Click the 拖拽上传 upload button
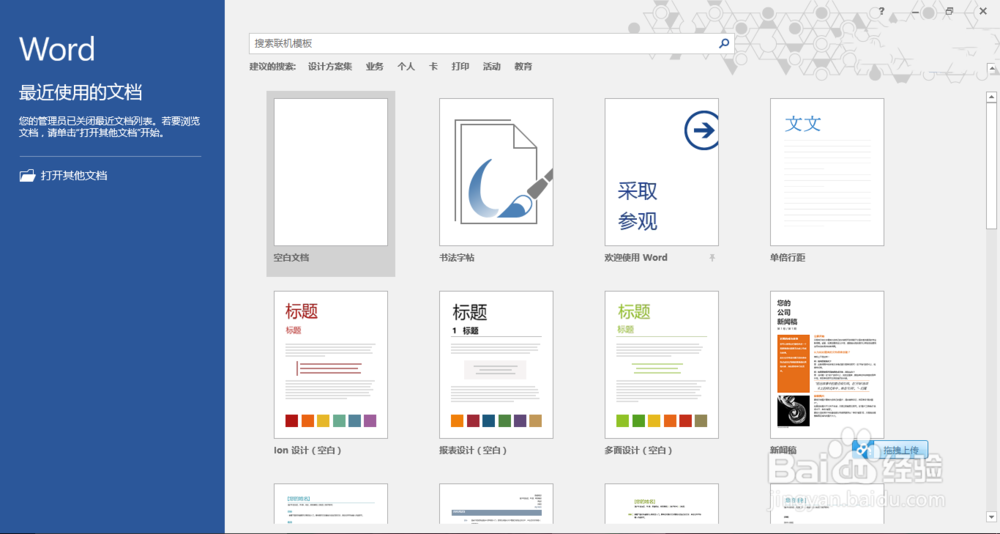 point(890,450)
